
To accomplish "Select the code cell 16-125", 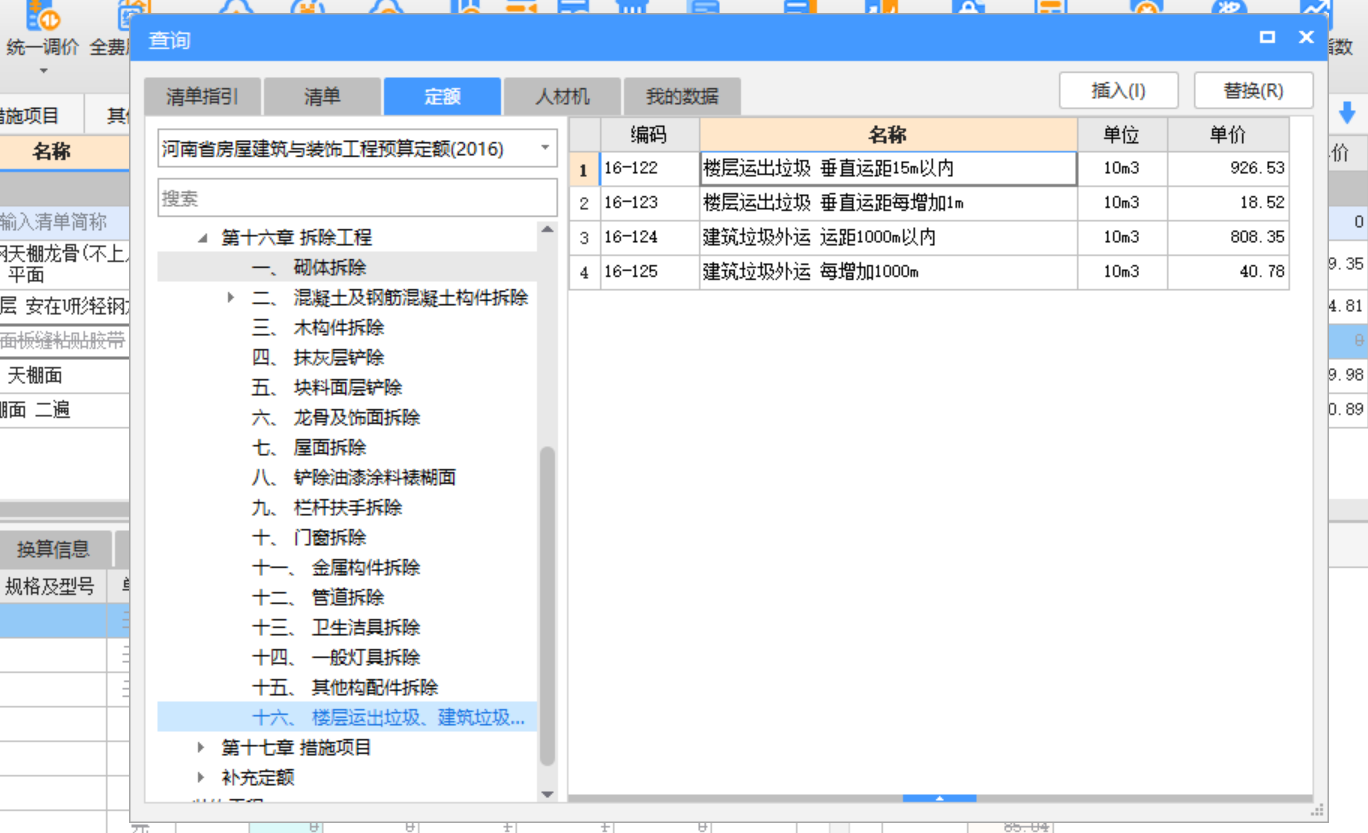I will pyautogui.click(x=649, y=272).
